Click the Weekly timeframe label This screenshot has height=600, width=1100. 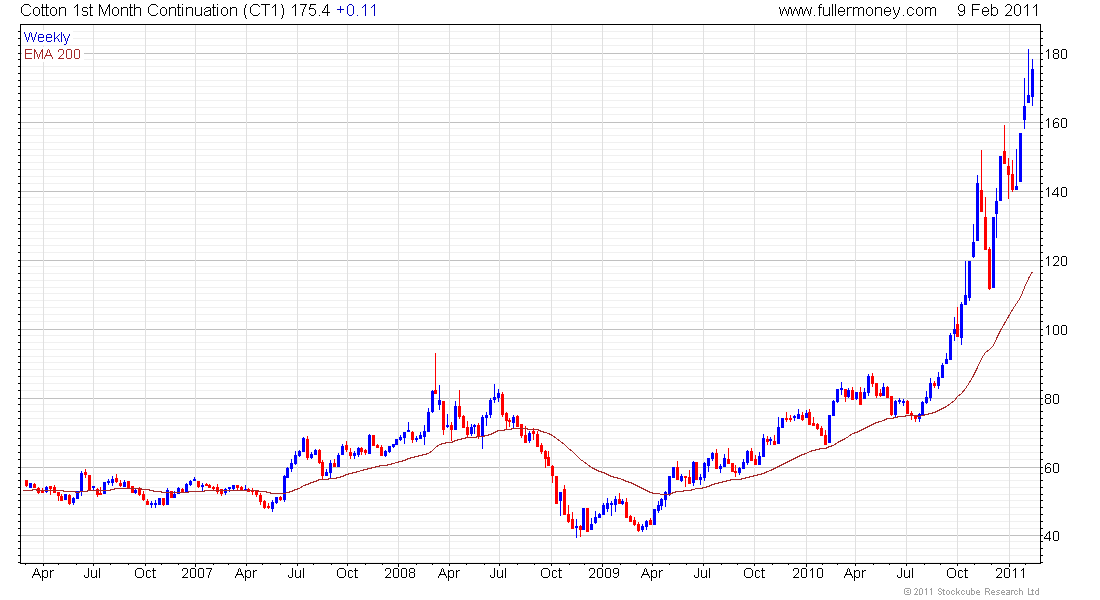pyautogui.click(x=47, y=37)
